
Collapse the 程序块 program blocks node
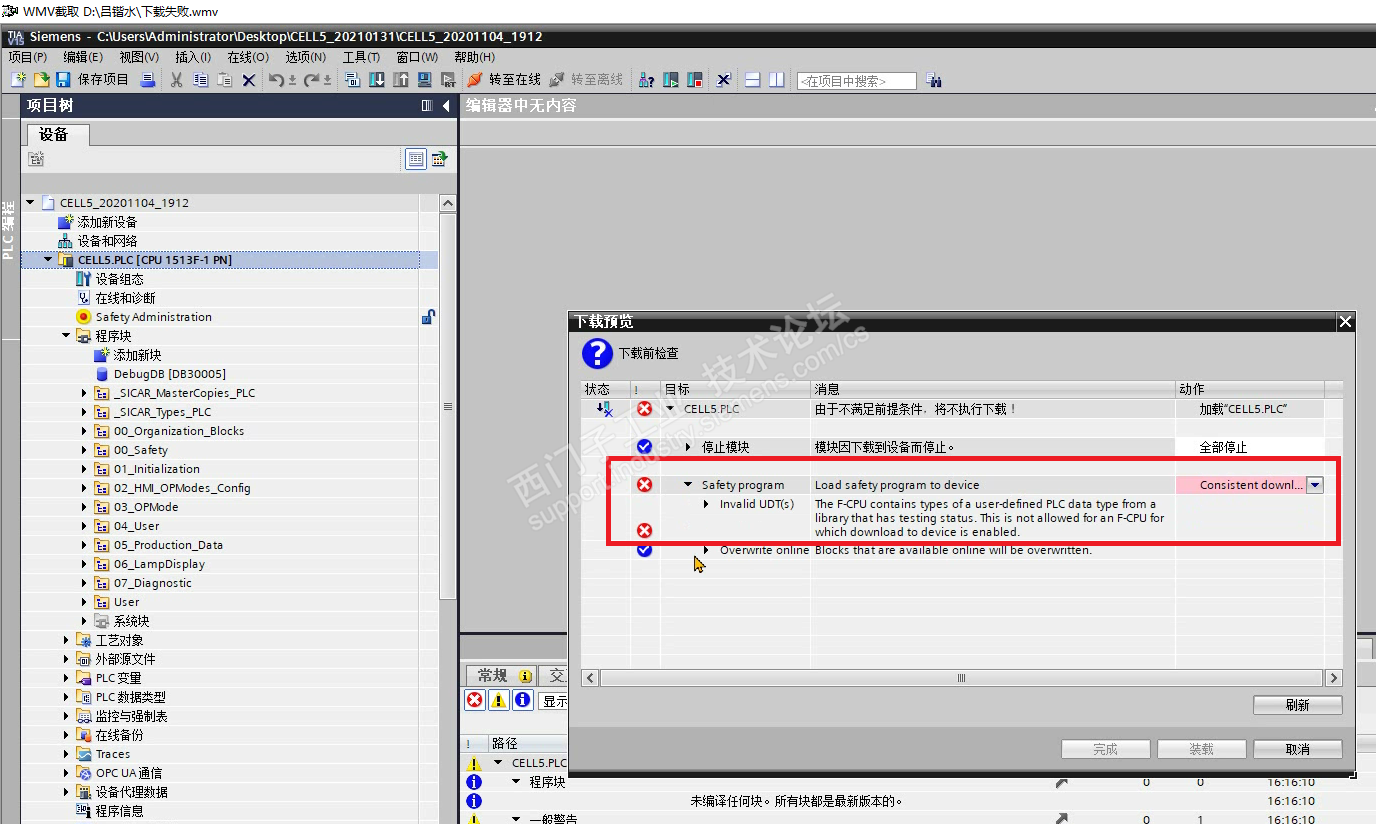tap(66, 336)
